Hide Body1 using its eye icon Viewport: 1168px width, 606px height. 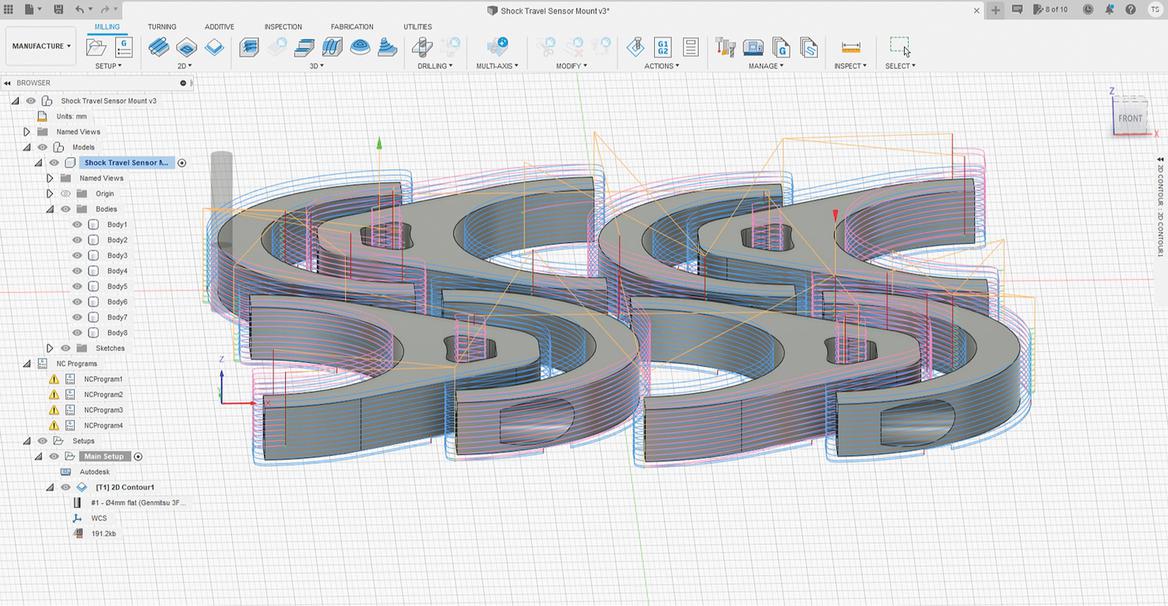pos(77,225)
